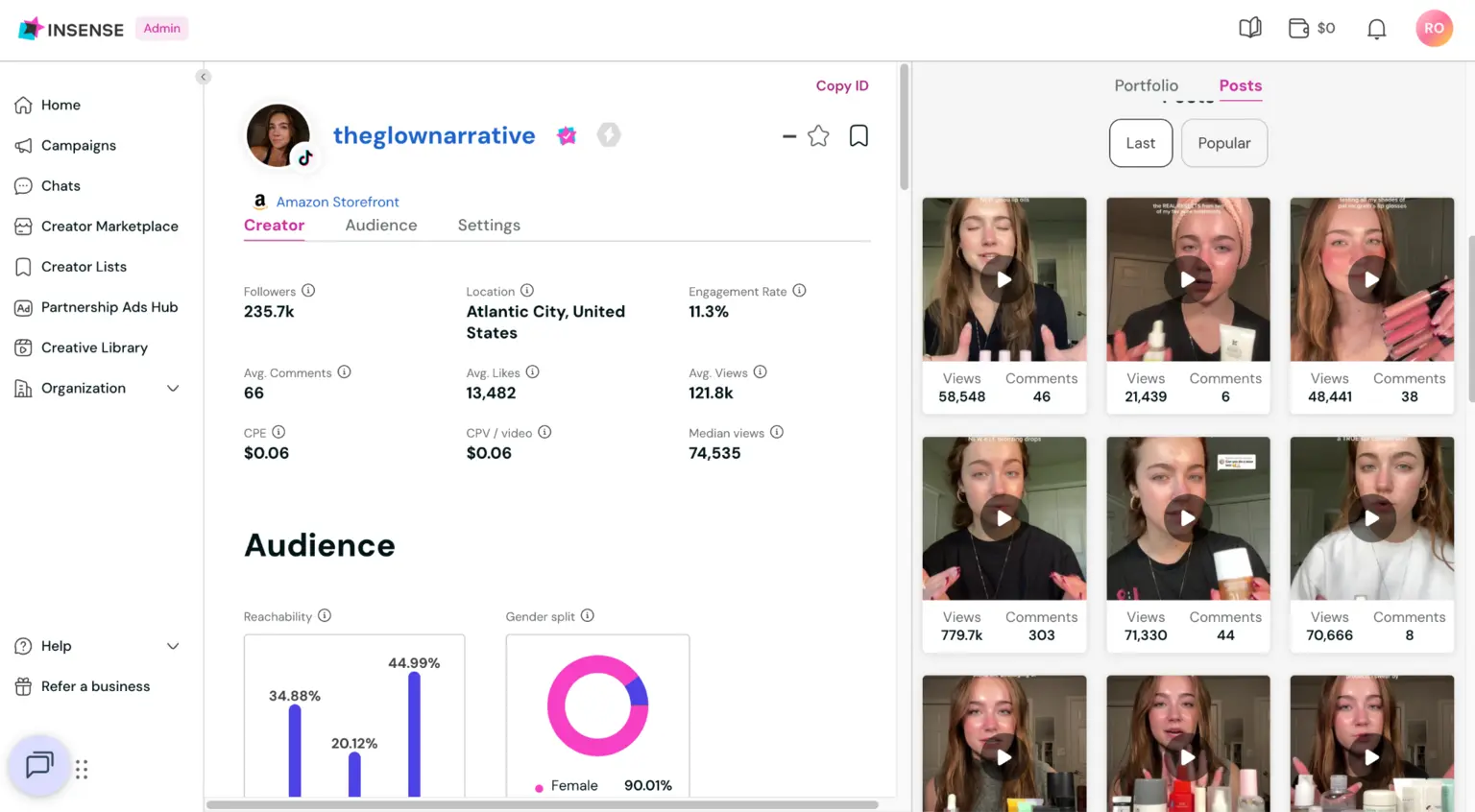Screen dimensions: 1475x812
Task: Show info for Avg. Views
Action: [x=760, y=372]
